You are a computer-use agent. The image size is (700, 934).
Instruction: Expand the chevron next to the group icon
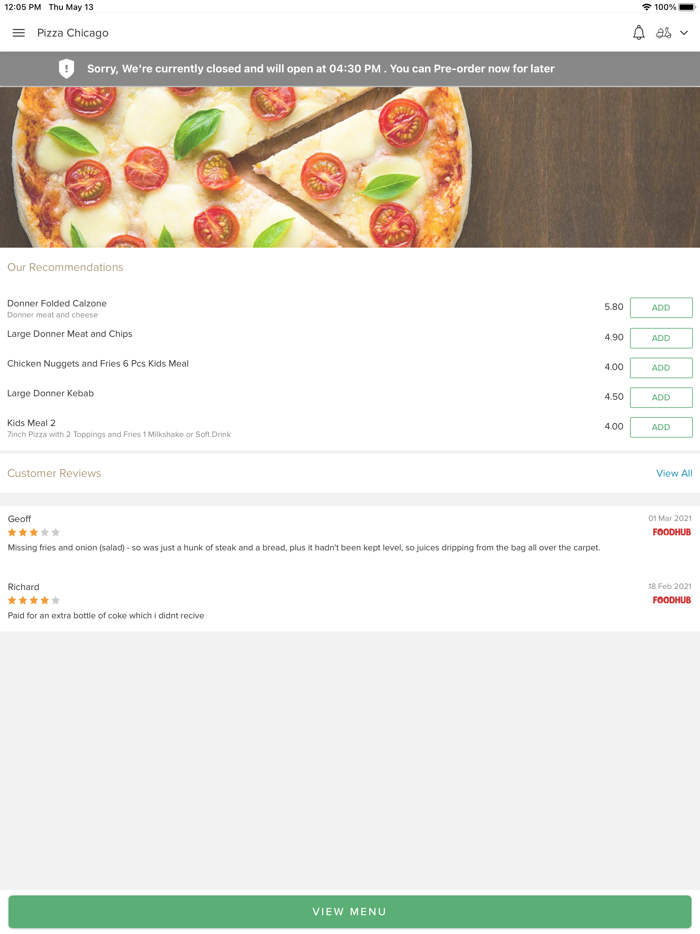click(x=684, y=32)
